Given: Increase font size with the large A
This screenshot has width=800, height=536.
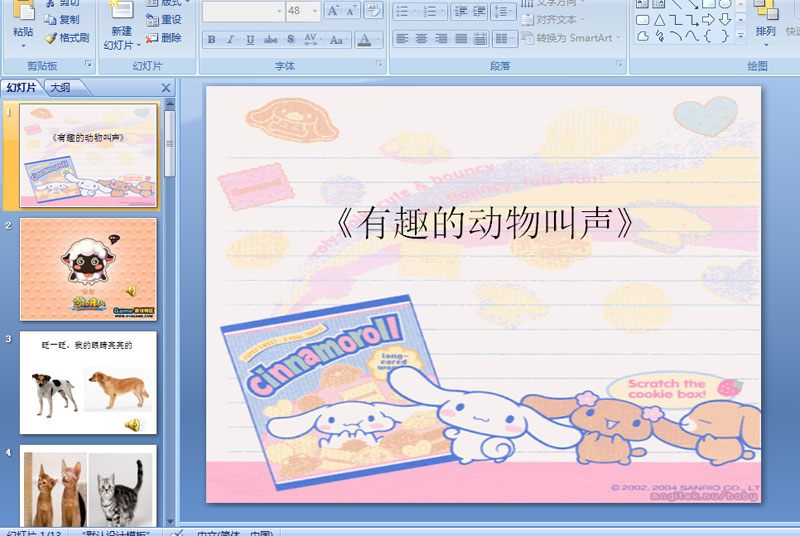Looking at the screenshot, I should [333, 11].
